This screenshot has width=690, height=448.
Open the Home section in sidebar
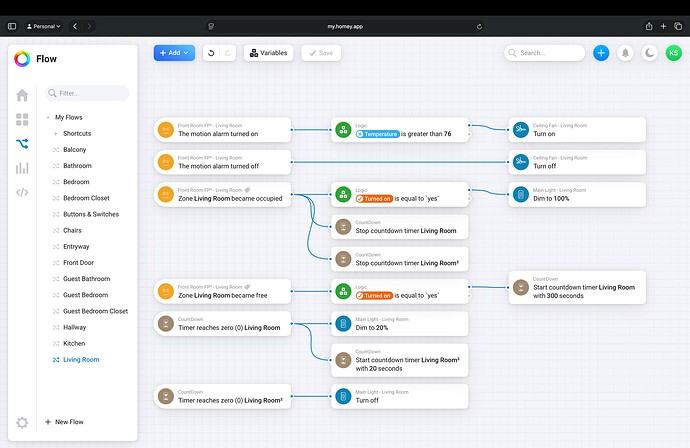(22, 95)
